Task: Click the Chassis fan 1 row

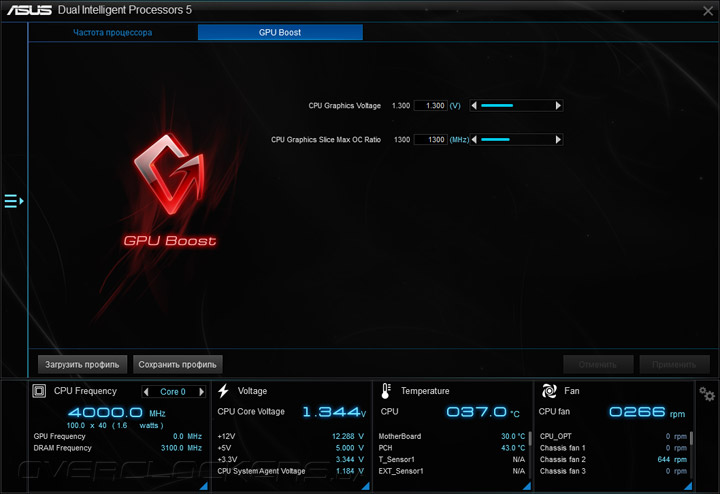Action: [x=613, y=448]
